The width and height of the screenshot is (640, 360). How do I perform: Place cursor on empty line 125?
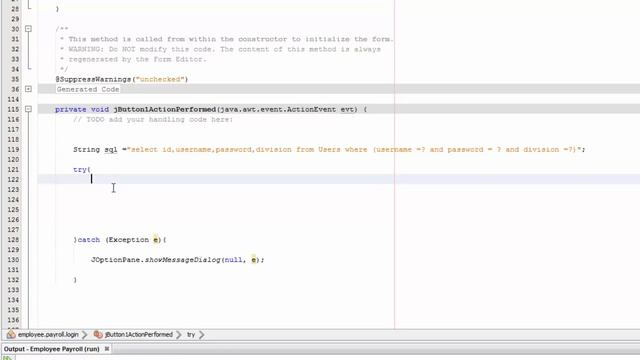[339, 209]
